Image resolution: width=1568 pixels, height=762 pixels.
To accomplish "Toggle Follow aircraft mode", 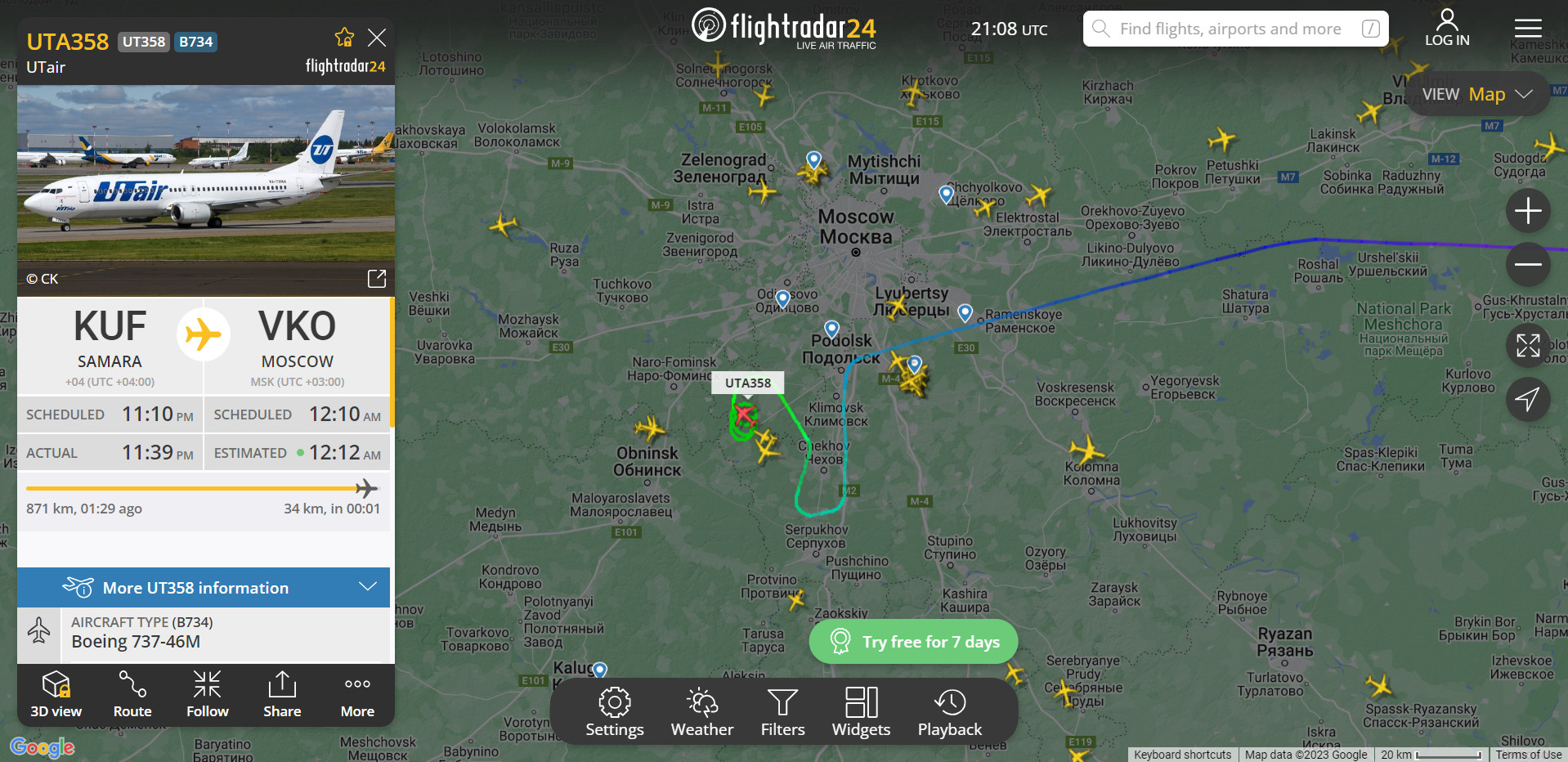I will click(x=207, y=695).
